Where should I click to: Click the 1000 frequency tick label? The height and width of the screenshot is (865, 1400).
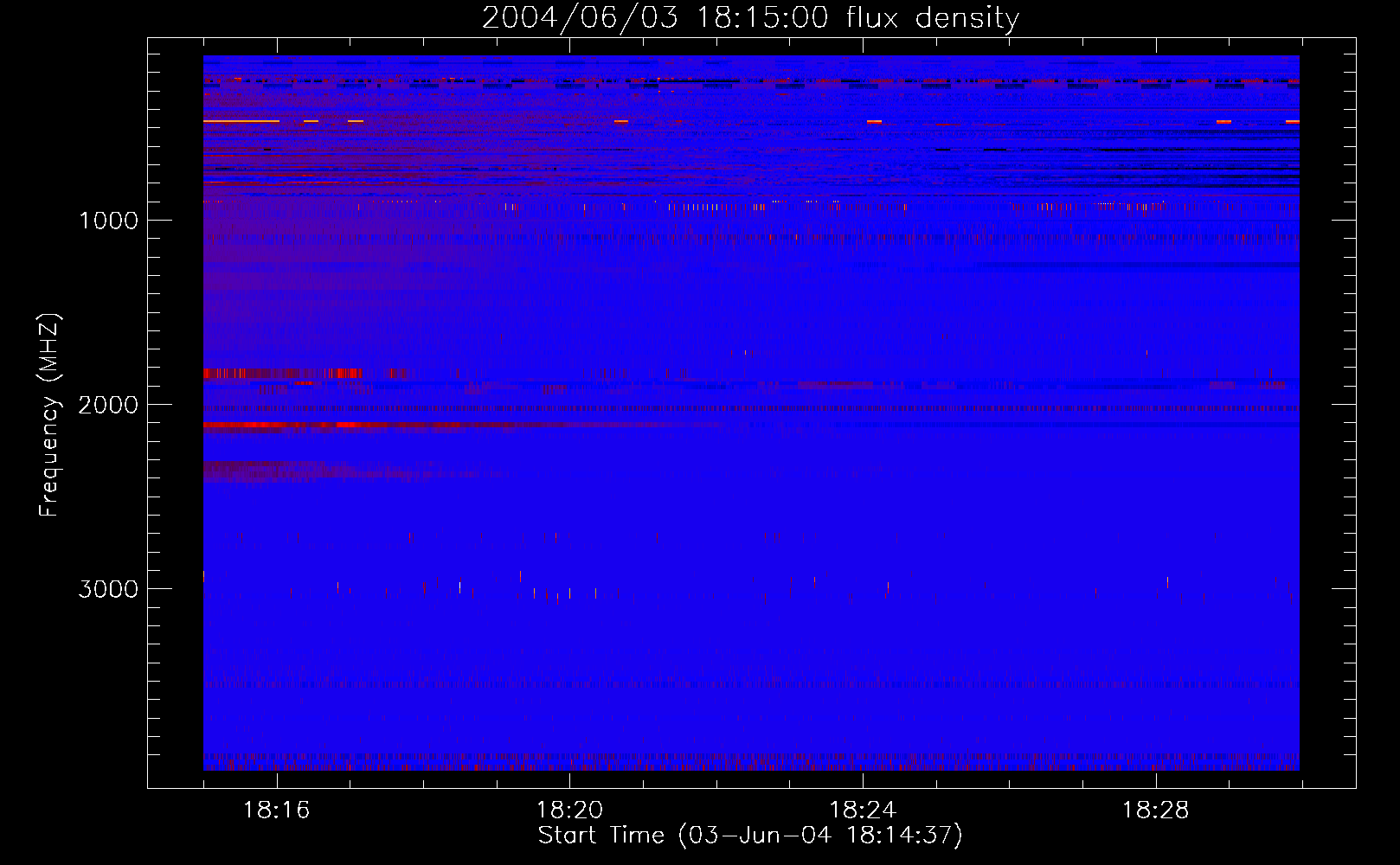[108, 221]
